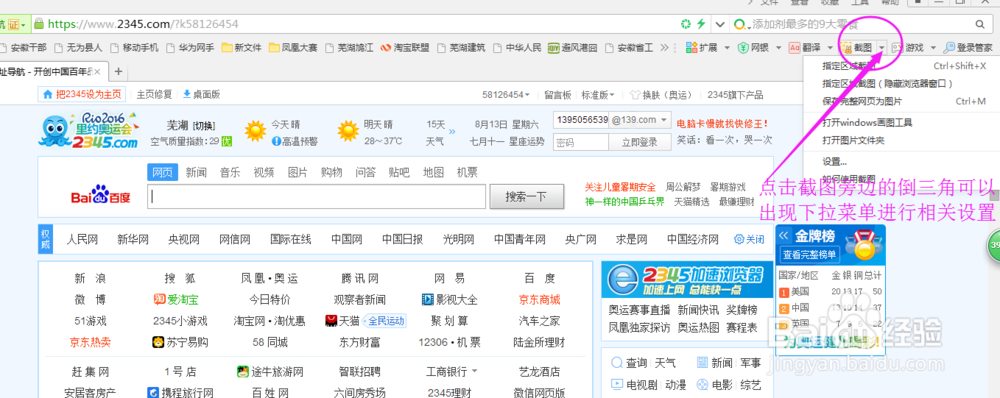Image resolution: width=1000 pixels, height=398 pixels.
Task: Click the 爱淘宝 link with icon
Action: click(176, 299)
